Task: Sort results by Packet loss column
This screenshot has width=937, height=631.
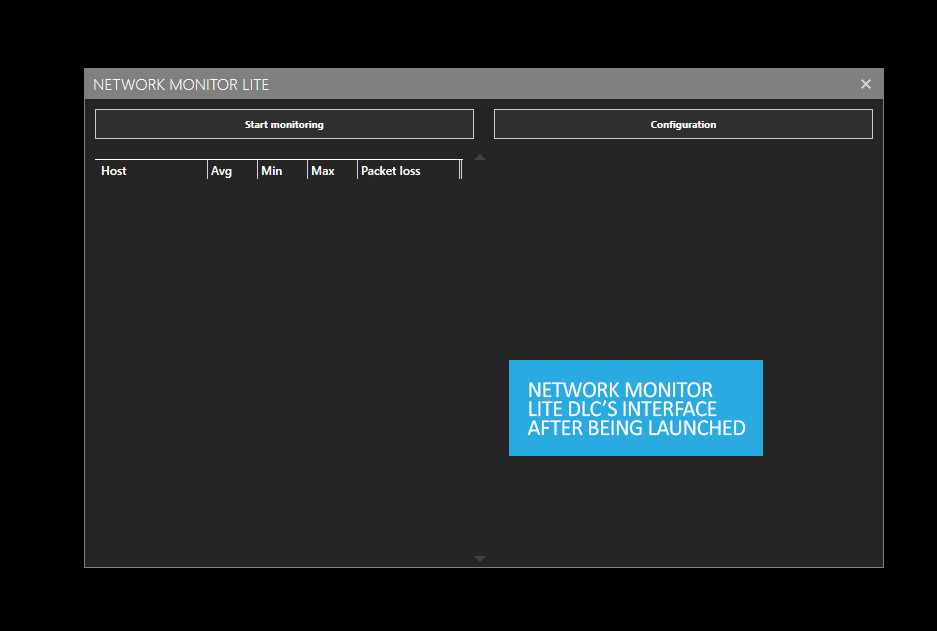Action: pos(408,170)
